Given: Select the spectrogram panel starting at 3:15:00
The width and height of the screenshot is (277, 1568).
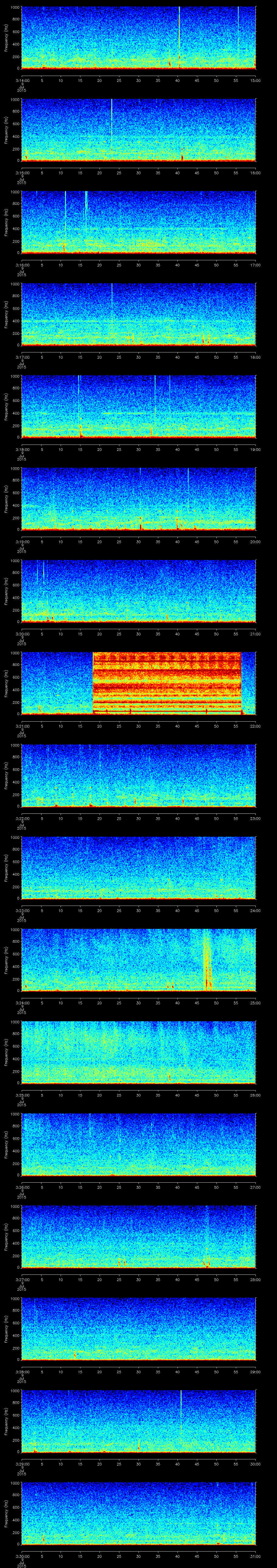Looking at the screenshot, I should click(138, 130).
